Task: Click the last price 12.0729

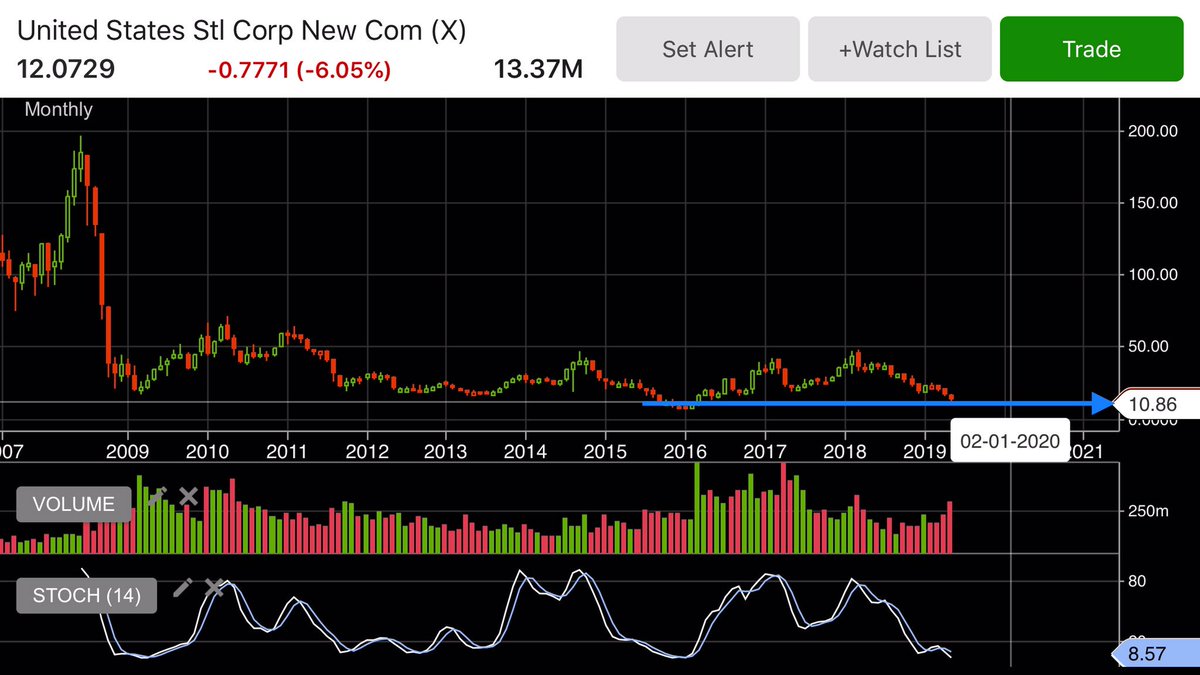Action: click(66, 70)
